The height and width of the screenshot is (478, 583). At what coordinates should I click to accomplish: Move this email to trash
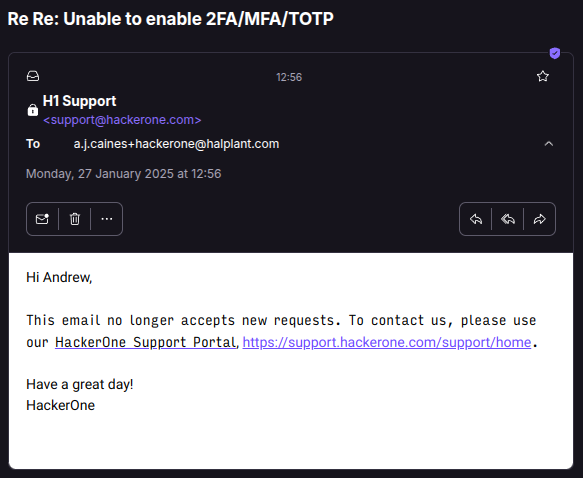point(75,219)
